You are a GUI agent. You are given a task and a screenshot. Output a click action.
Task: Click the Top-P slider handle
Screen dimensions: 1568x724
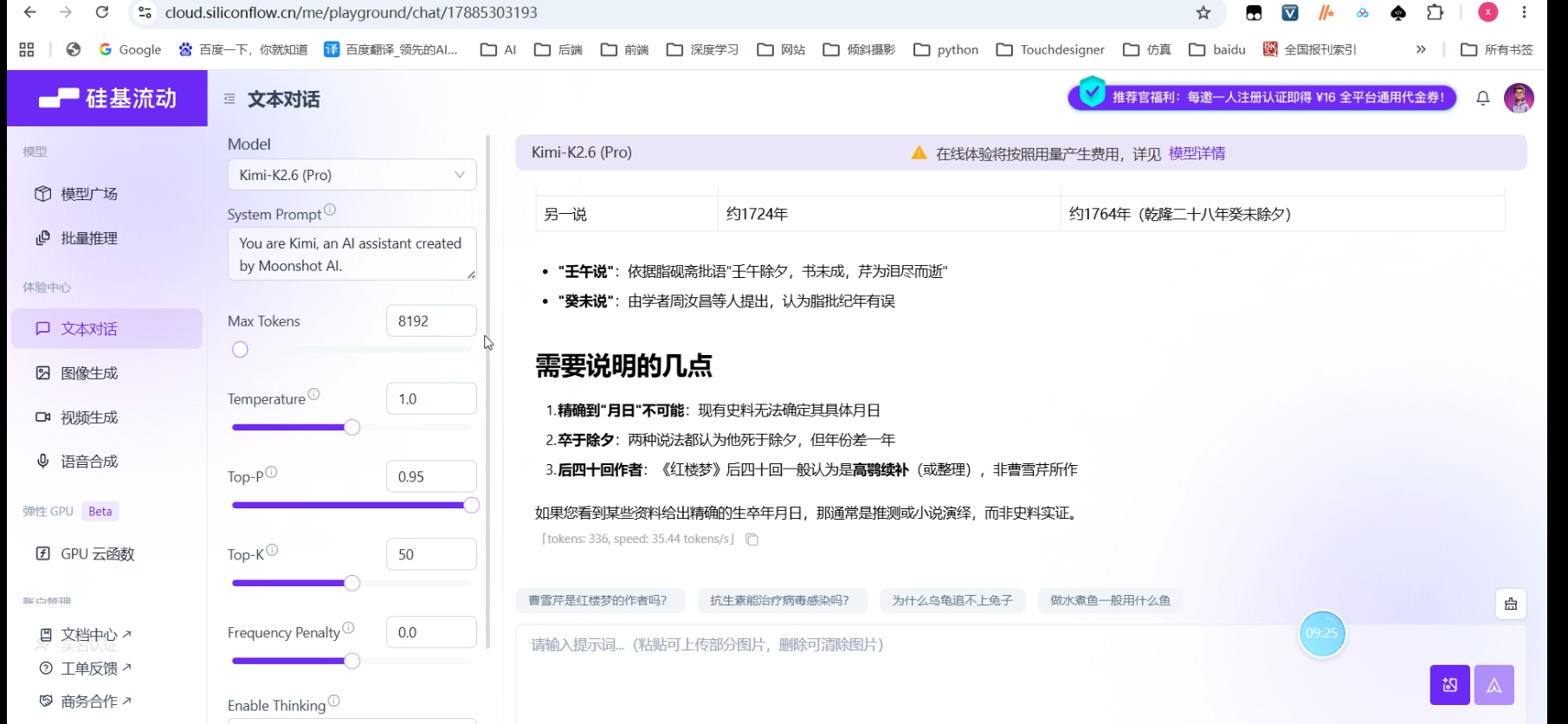[471, 506]
